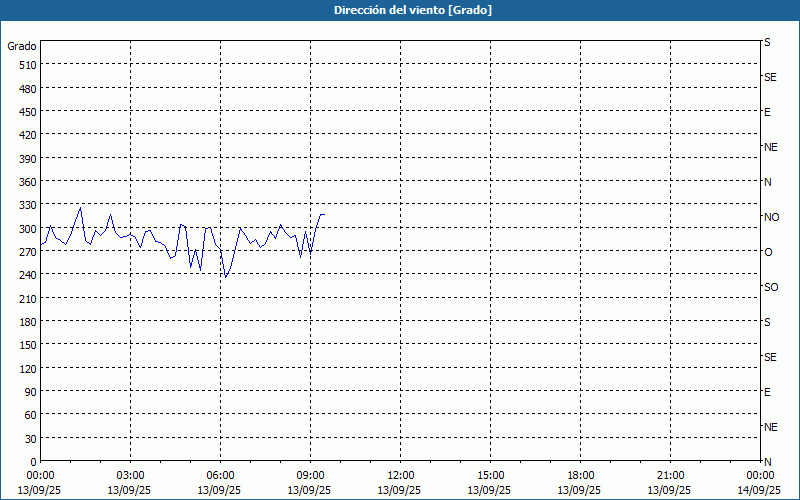This screenshot has height=500, width=800.
Task: Pick the 30 degree axis label
Action: [x=31, y=439]
